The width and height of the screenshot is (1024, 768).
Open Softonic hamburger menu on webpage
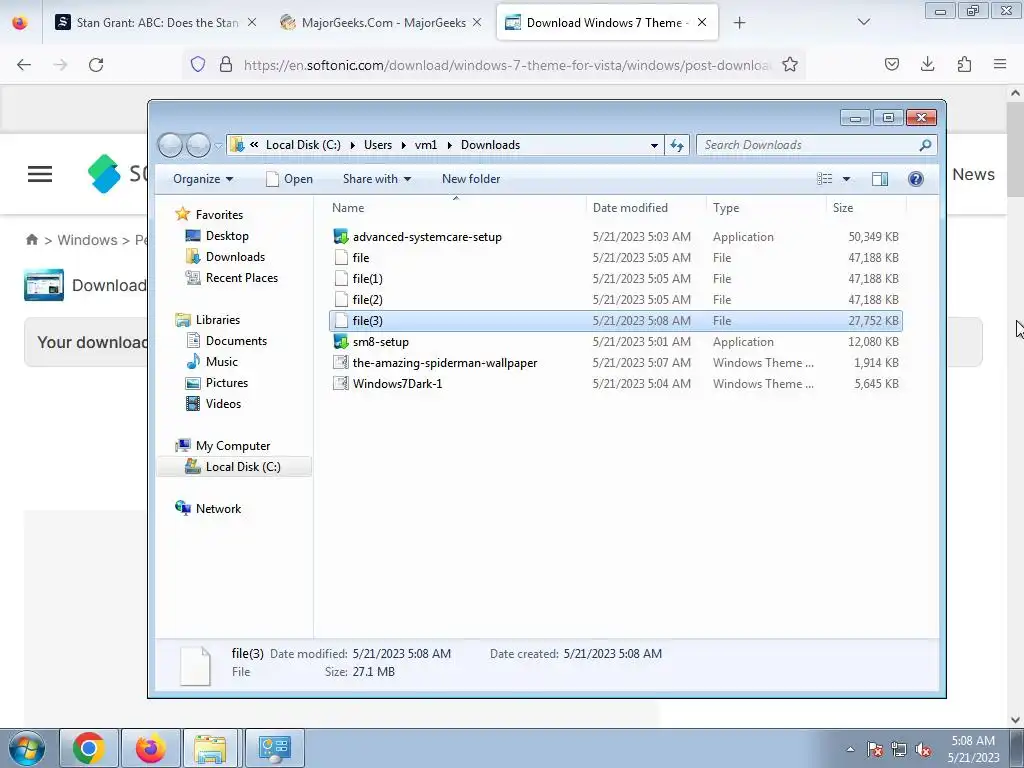pos(40,174)
